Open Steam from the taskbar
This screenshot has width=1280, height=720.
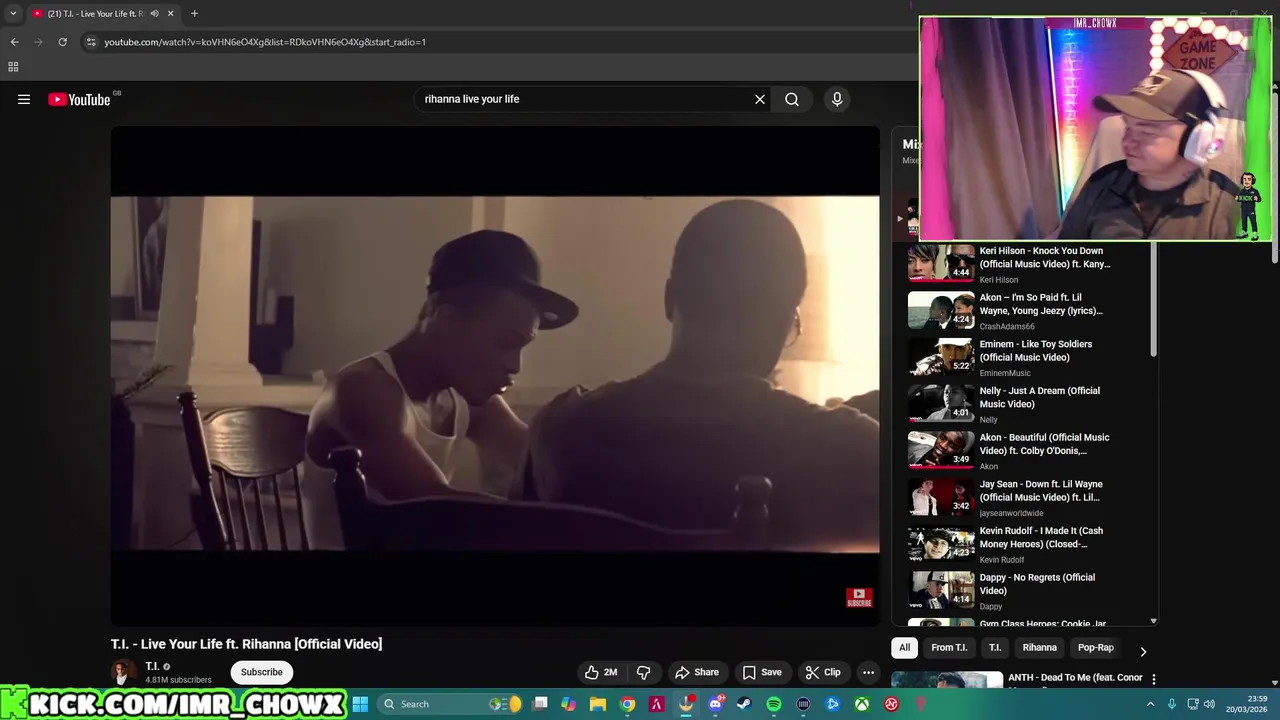click(744, 704)
